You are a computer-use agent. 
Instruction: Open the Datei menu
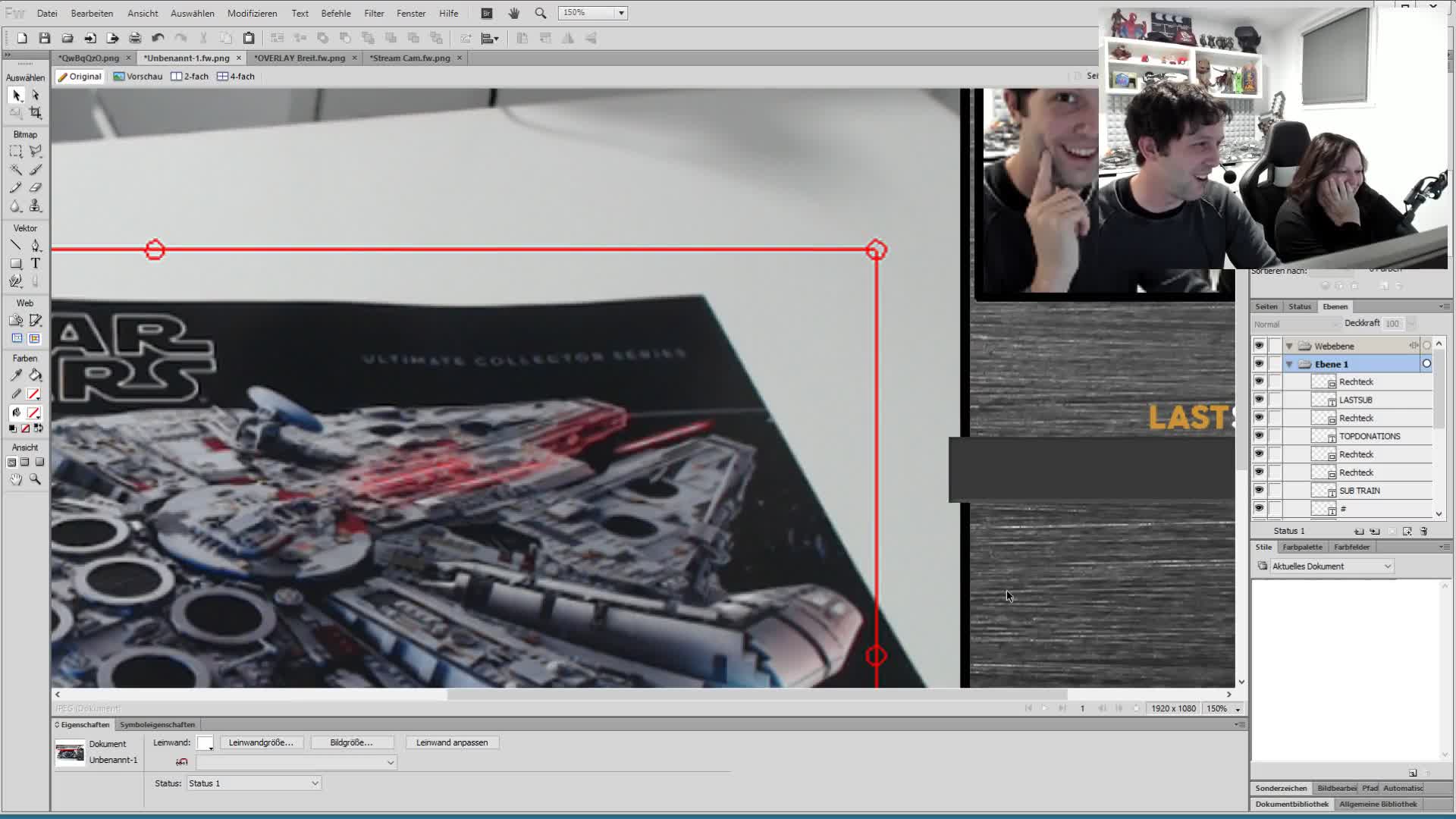tap(47, 13)
